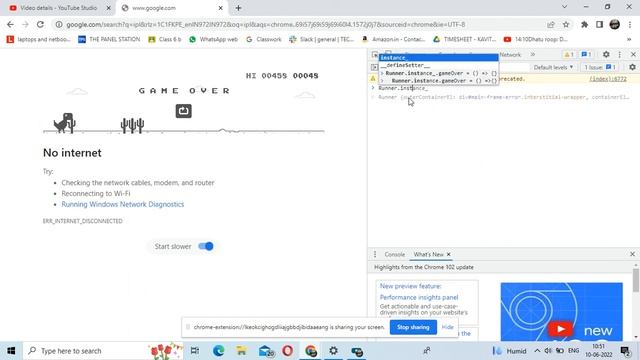
Task: Switch to Video details YouTube Studio tab
Action: 59,8
